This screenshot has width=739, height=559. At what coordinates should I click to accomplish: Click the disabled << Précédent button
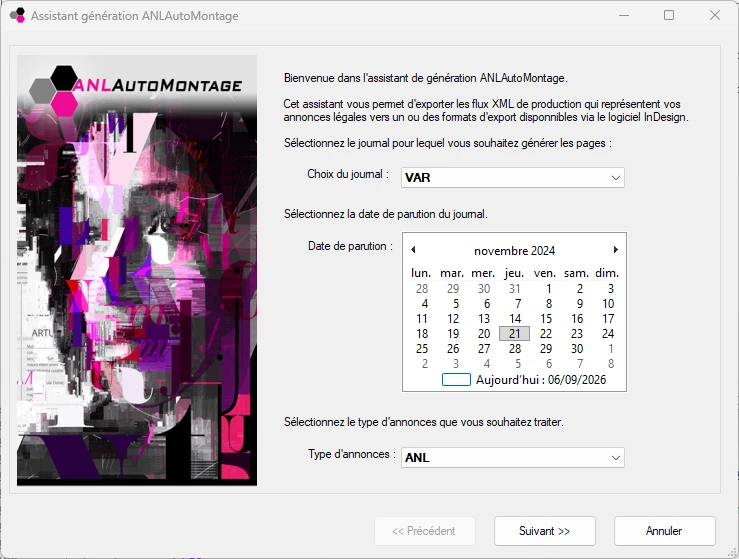tap(425, 531)
